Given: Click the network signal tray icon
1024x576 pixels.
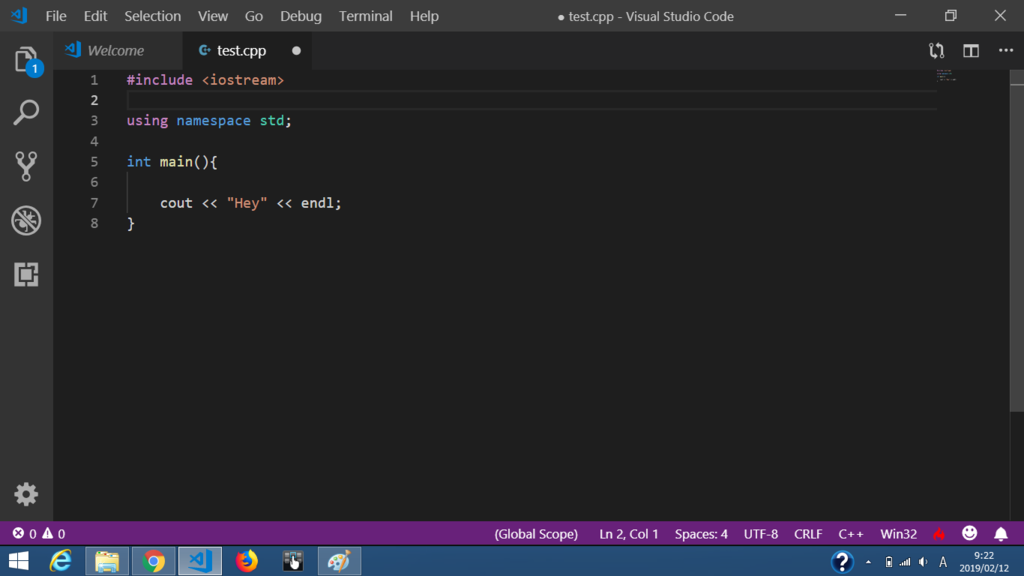Looking at the screenshot, I should pos(905,562).
